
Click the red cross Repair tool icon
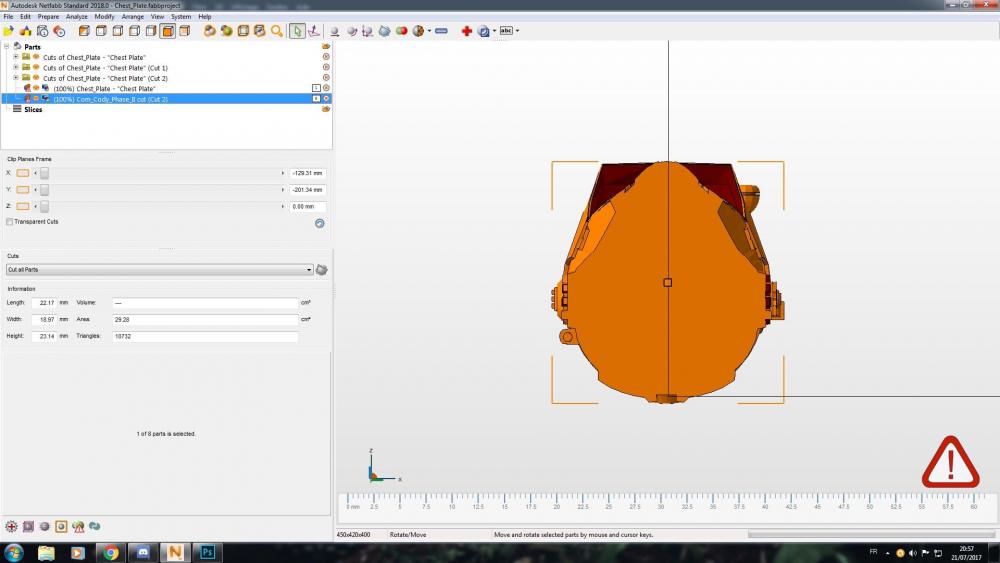[x=466, y=31]
